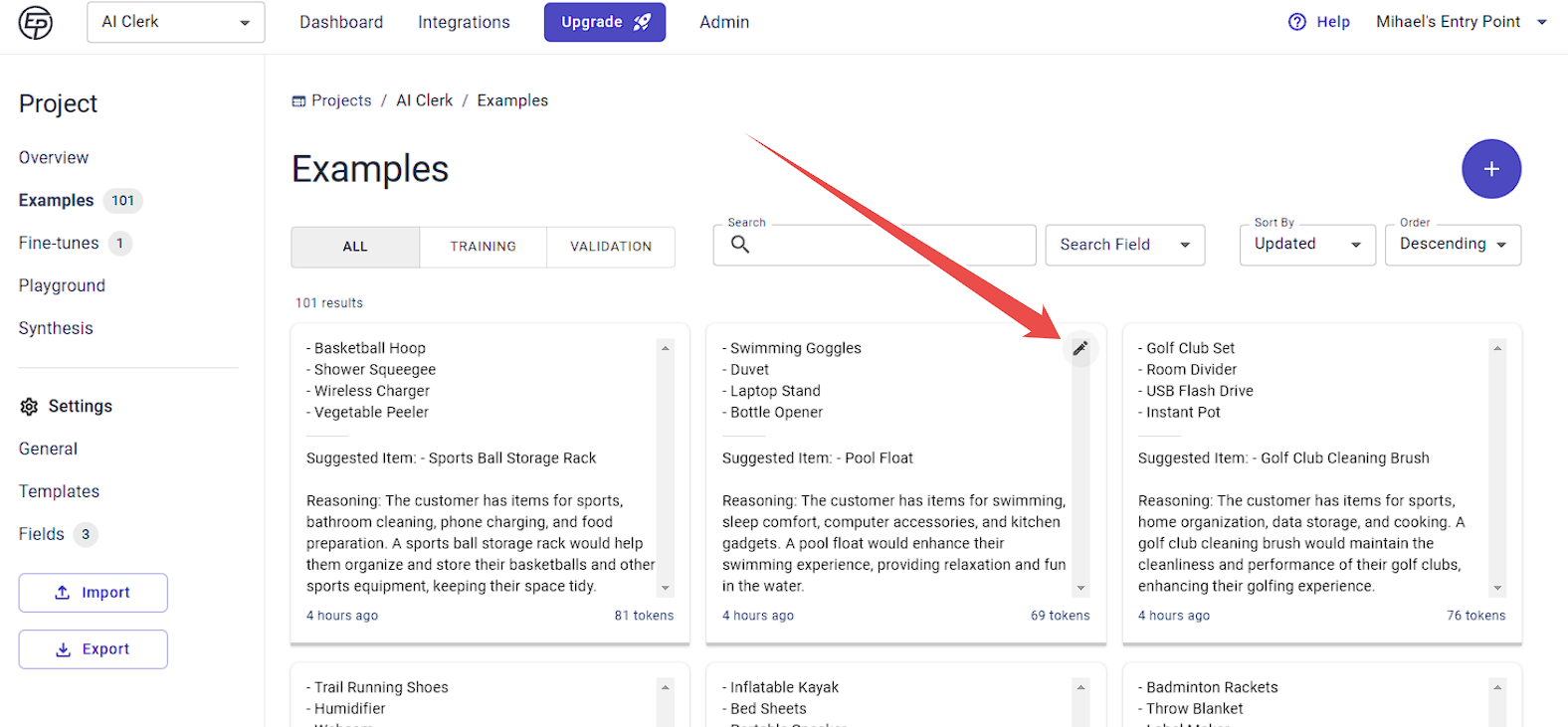Open Fine-tunes in the sidebar

click(x=59, y=244)
